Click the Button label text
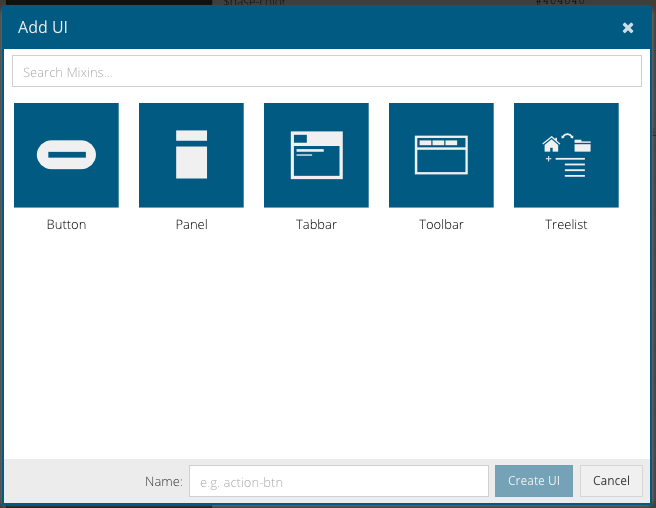The image size is (656, 508). (x=67, y=225)
